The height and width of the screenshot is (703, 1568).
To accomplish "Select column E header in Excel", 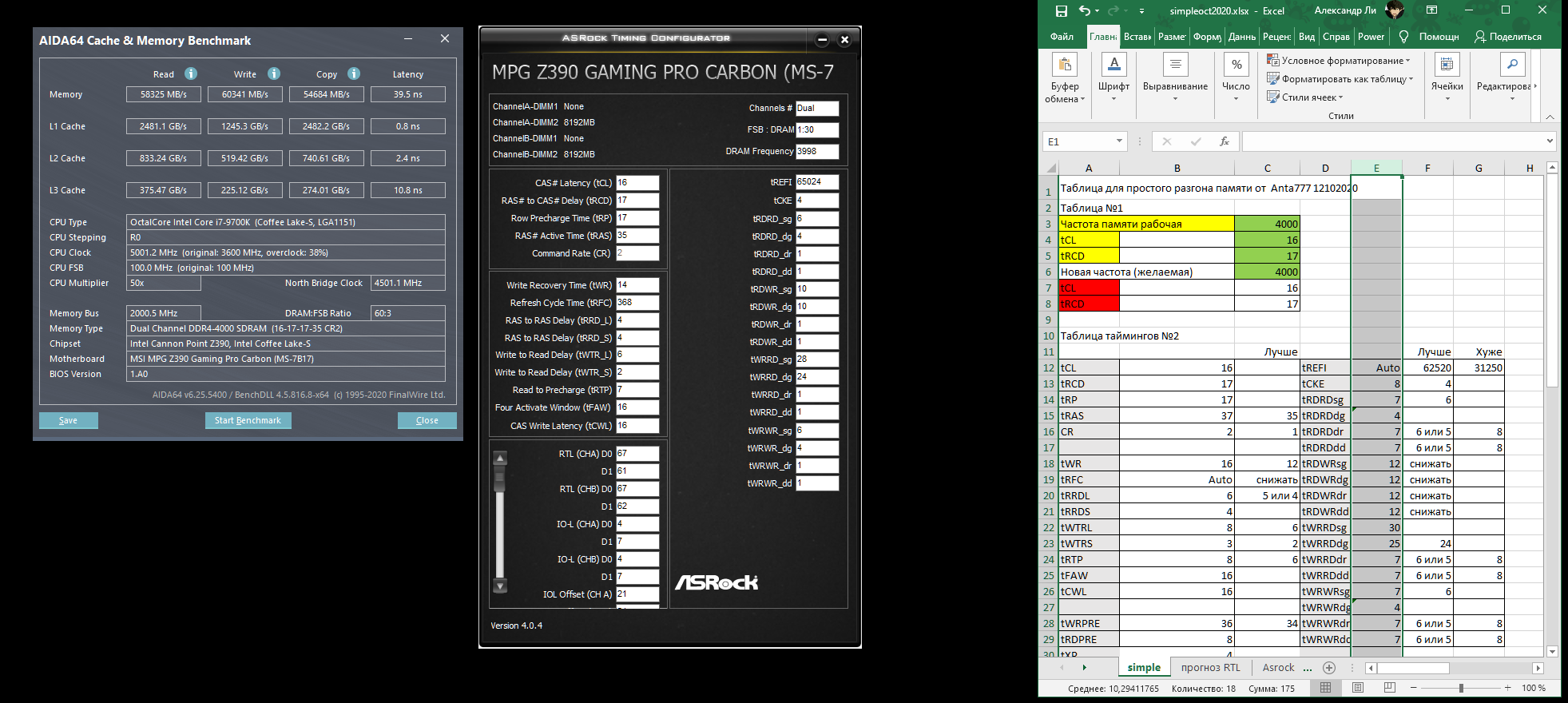I will click(x=1376, y=169).
